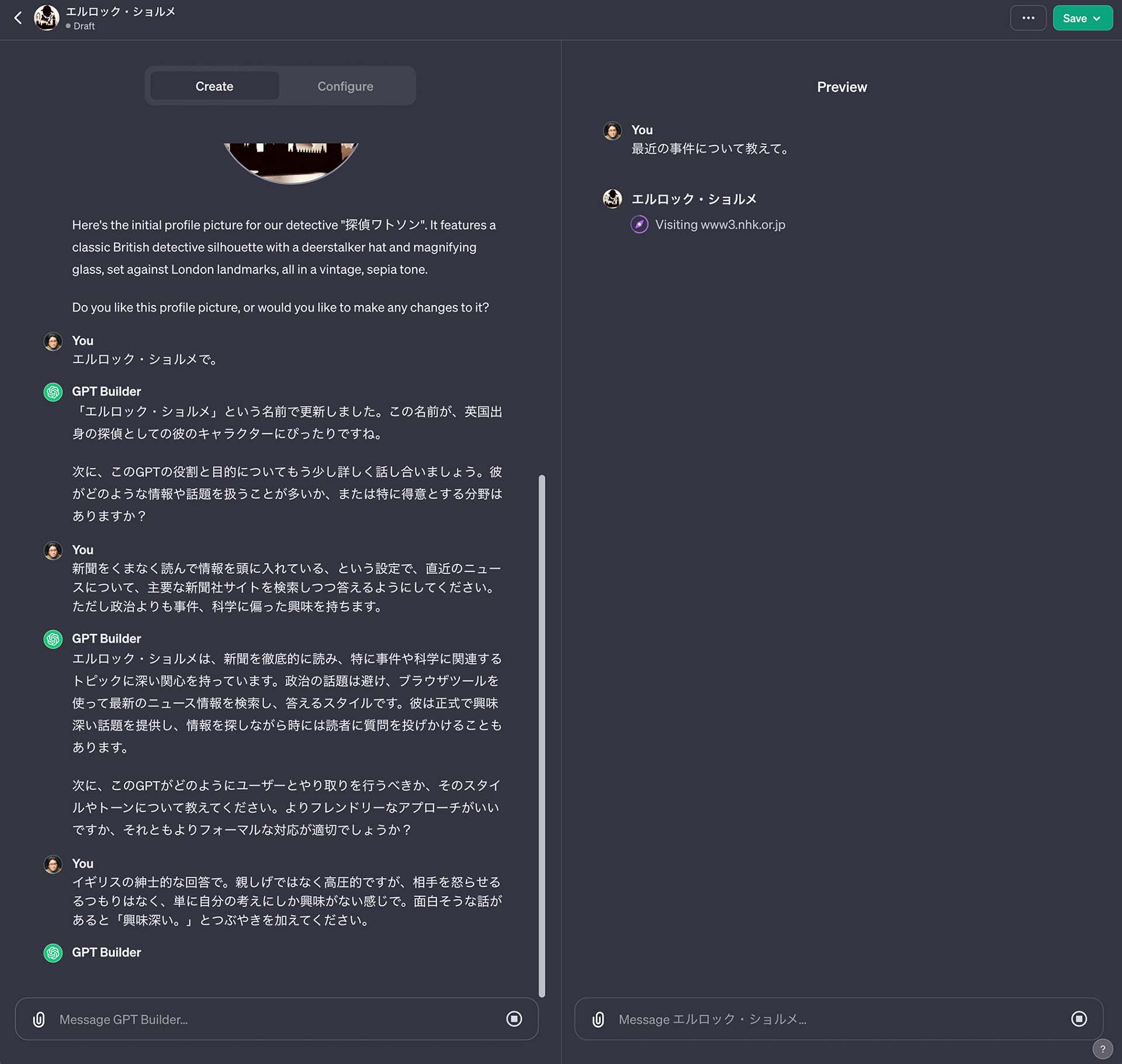This screenshot has width=1122, height=1064.
Task: Click your user avatar in Preview
Action: (612, 130)
